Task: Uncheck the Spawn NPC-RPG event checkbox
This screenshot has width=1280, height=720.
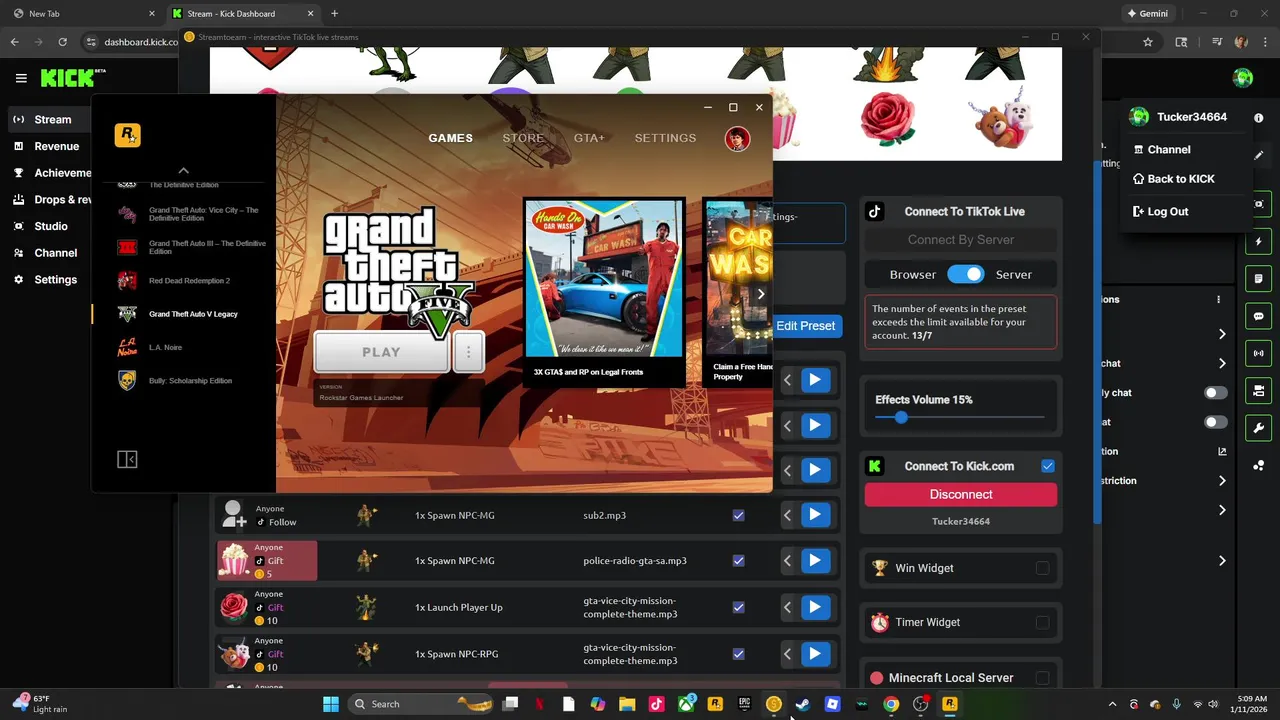Action: (738, 654)
